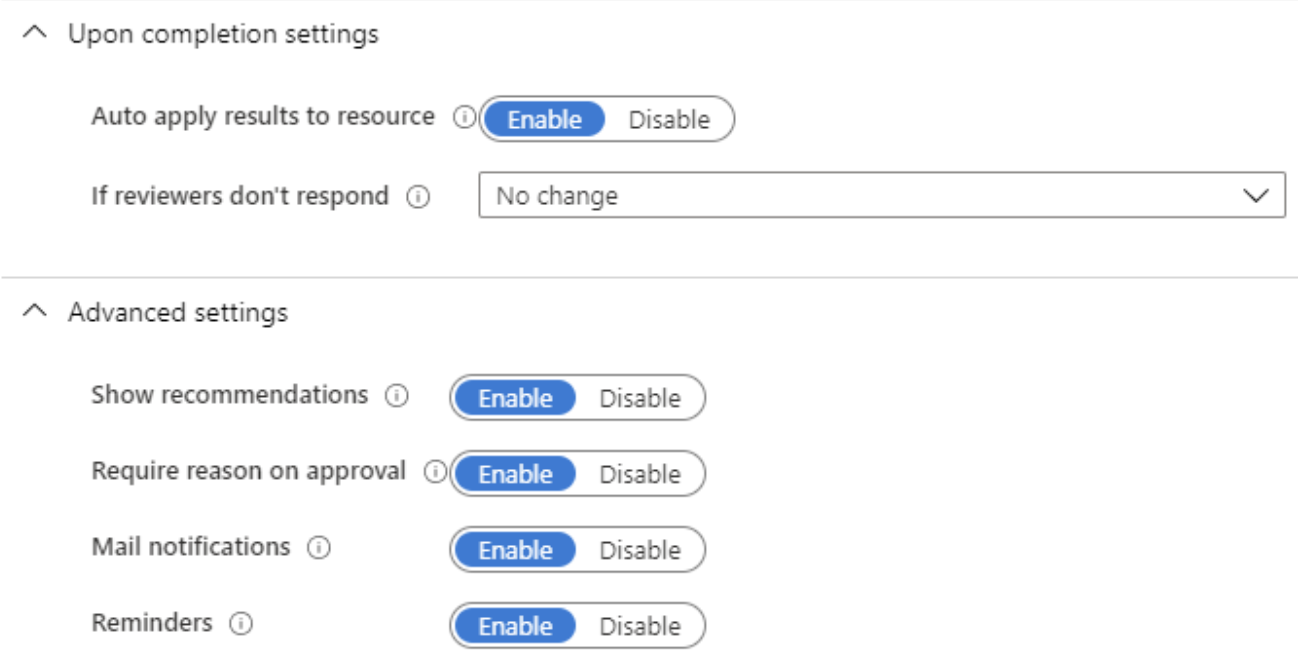The height and width of the screenshot is (664, 1304).
Task: Click info icon beside Mail notifications
Action: (319, 548)
